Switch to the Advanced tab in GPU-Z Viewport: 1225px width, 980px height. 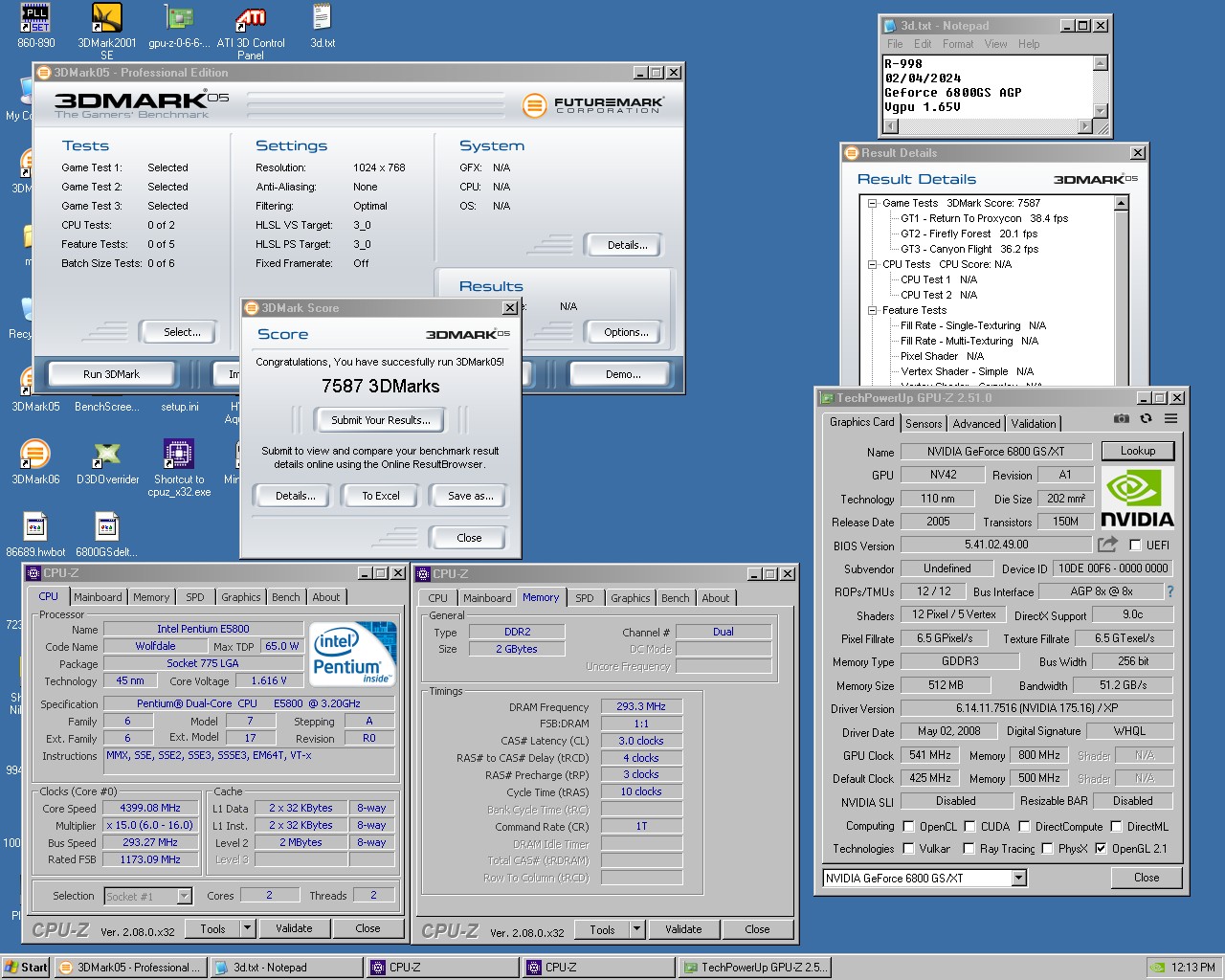976,423
